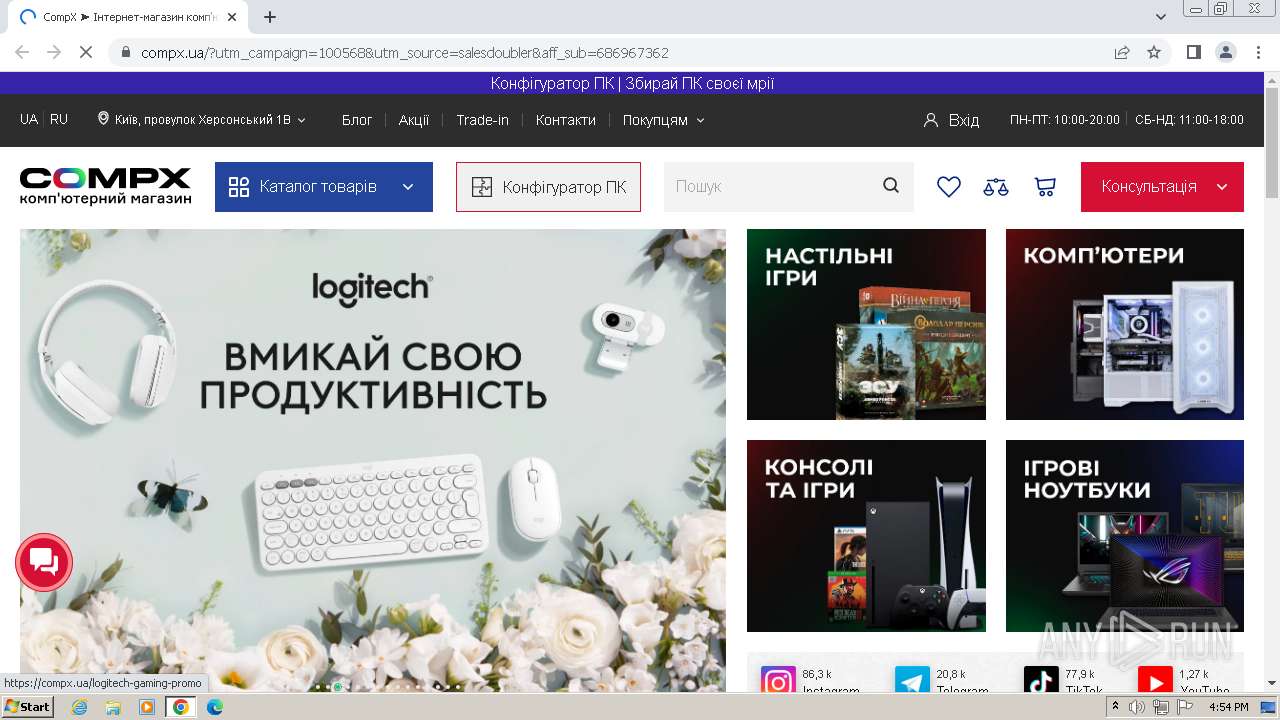Open the Trade-in menu item
This screenshot has height=720, width=1280.
coord(482,120)
